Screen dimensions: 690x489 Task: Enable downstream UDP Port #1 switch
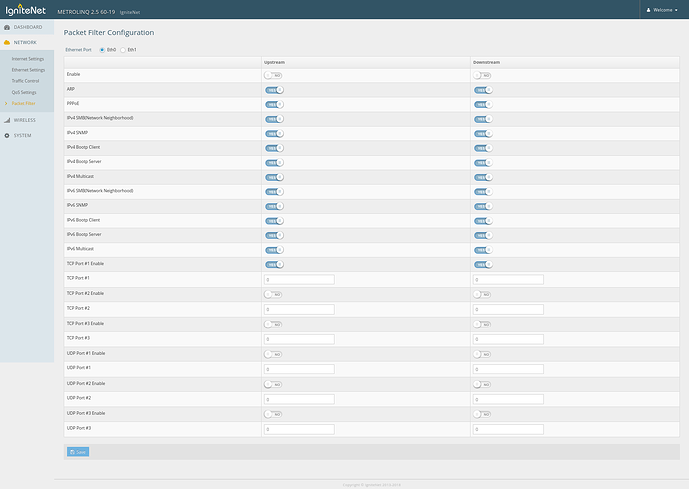coord(483,354)
